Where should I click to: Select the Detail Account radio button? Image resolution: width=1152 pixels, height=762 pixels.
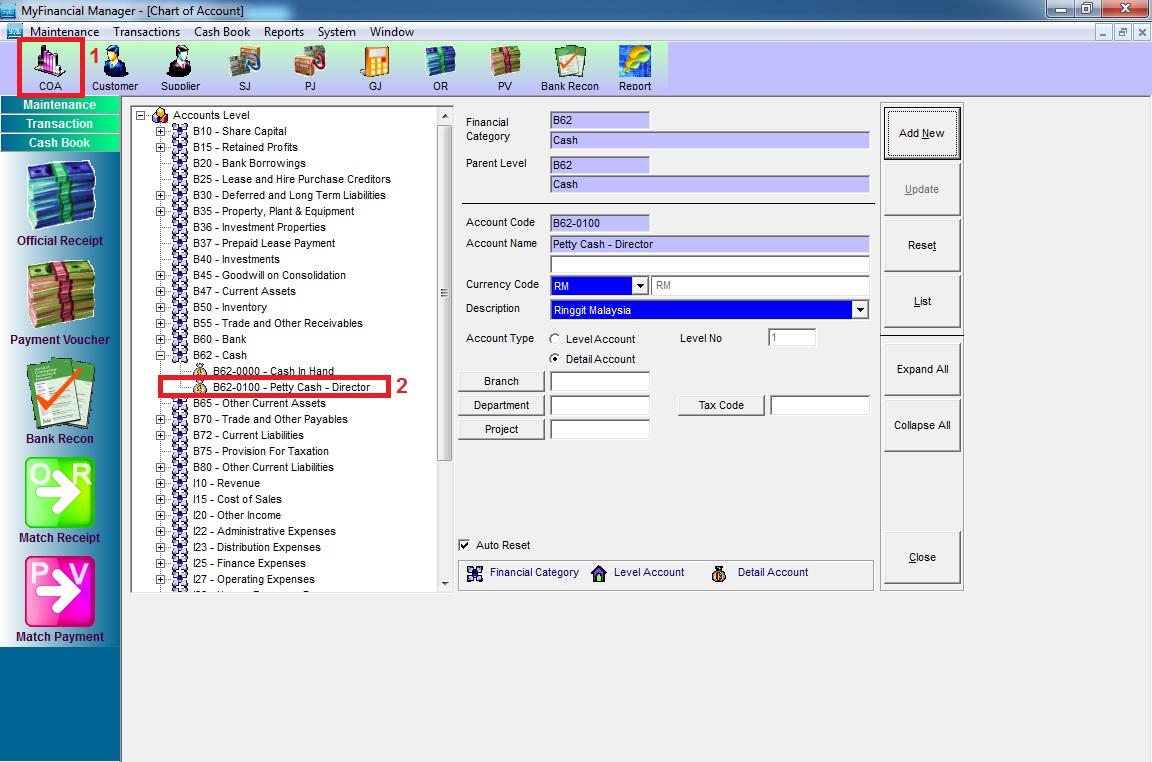point(555,359)
